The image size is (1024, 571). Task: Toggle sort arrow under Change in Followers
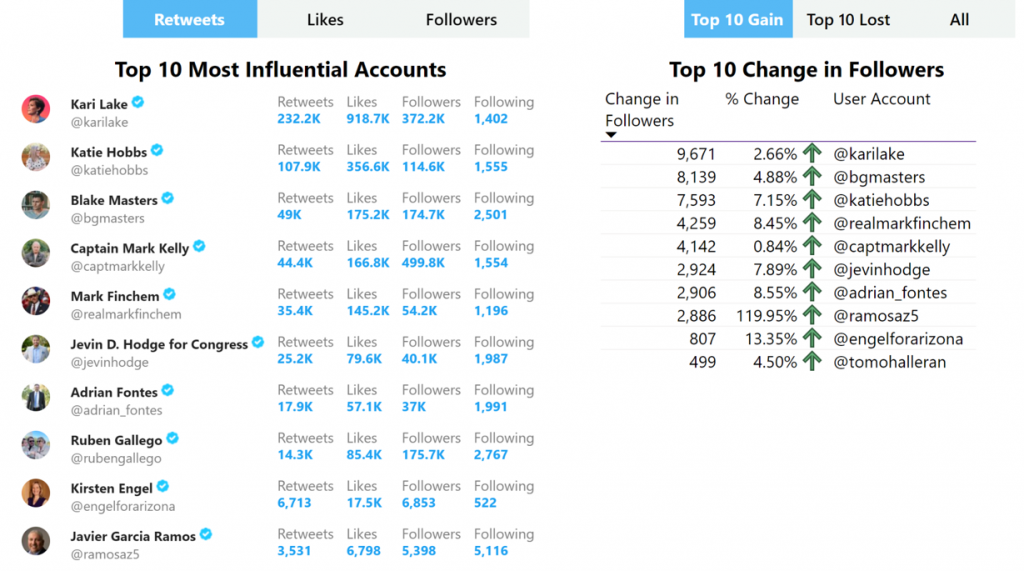[611, 135]
